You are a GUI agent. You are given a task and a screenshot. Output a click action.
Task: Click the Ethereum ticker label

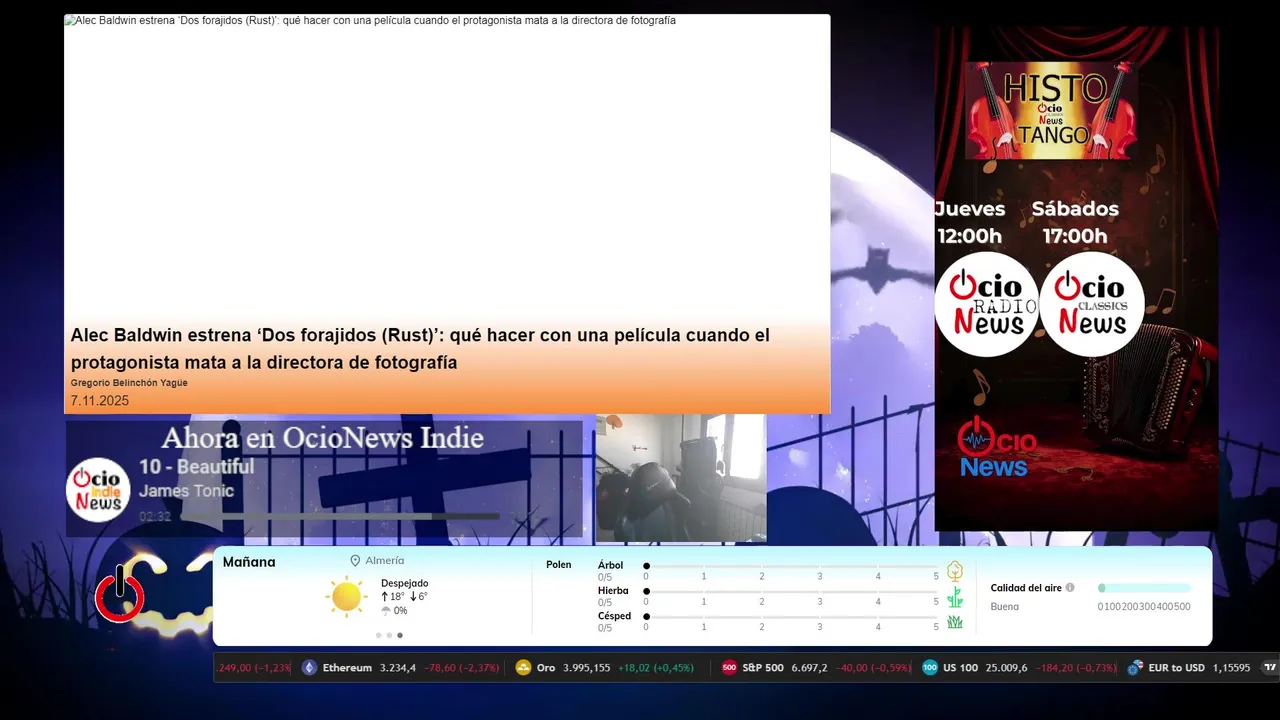[x=347, y=668]
